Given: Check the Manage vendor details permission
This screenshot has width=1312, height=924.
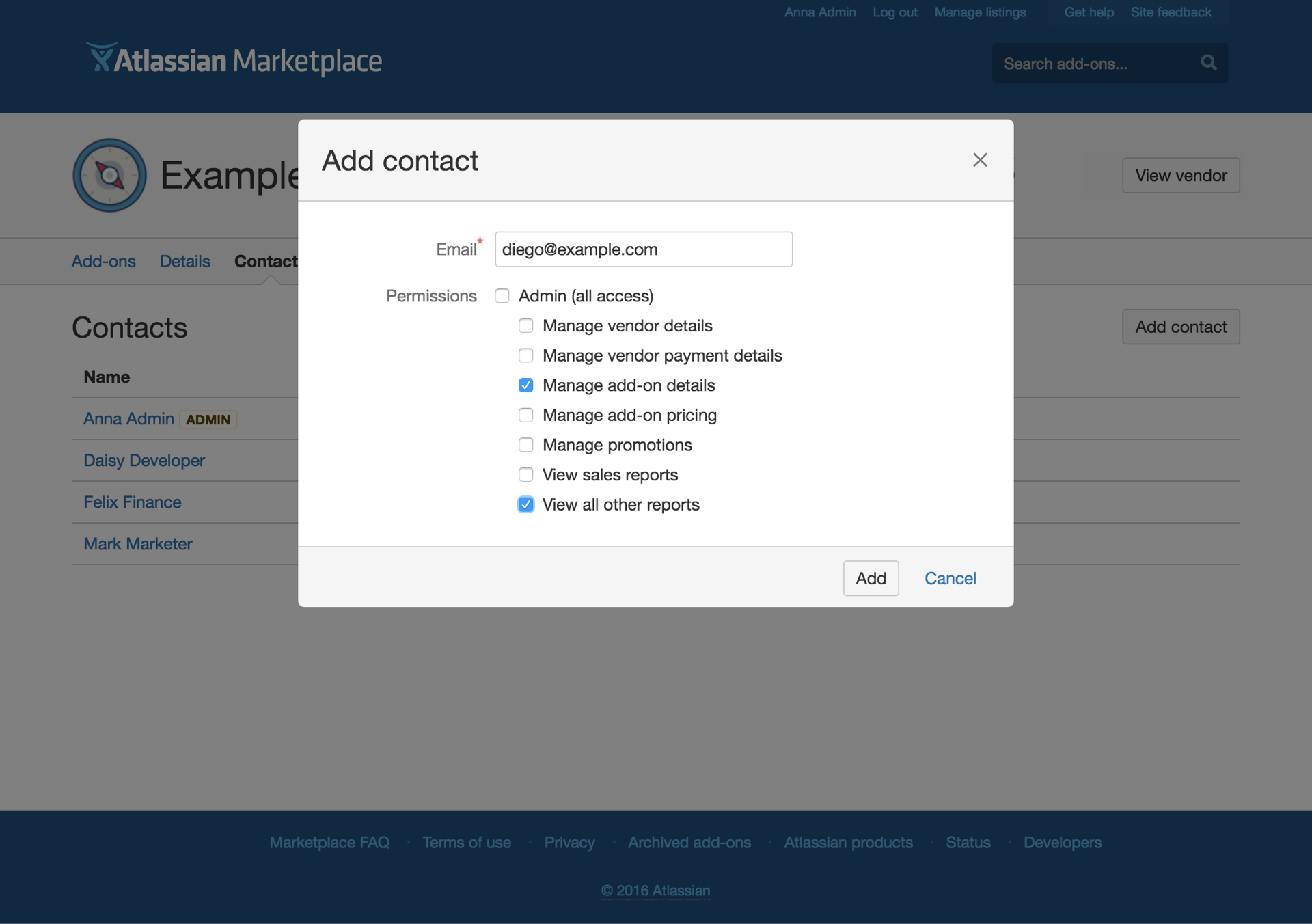Looking at the screenshot, I should [x=525, y=326].
